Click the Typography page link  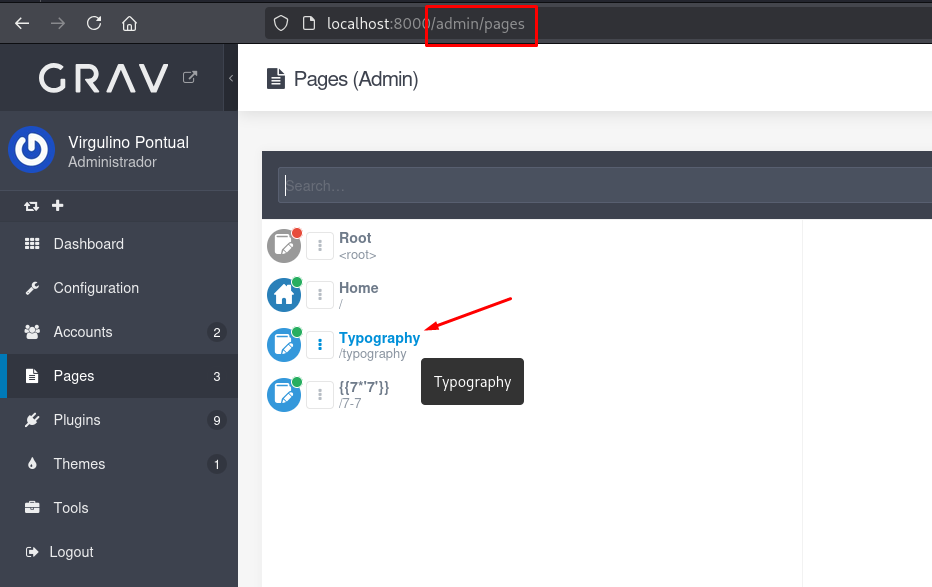click(x=379, y=338)
